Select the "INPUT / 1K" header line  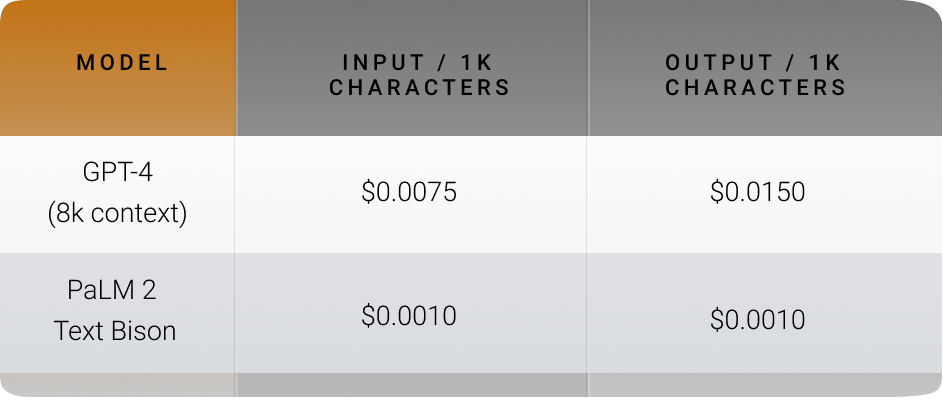tap(419, 63)
